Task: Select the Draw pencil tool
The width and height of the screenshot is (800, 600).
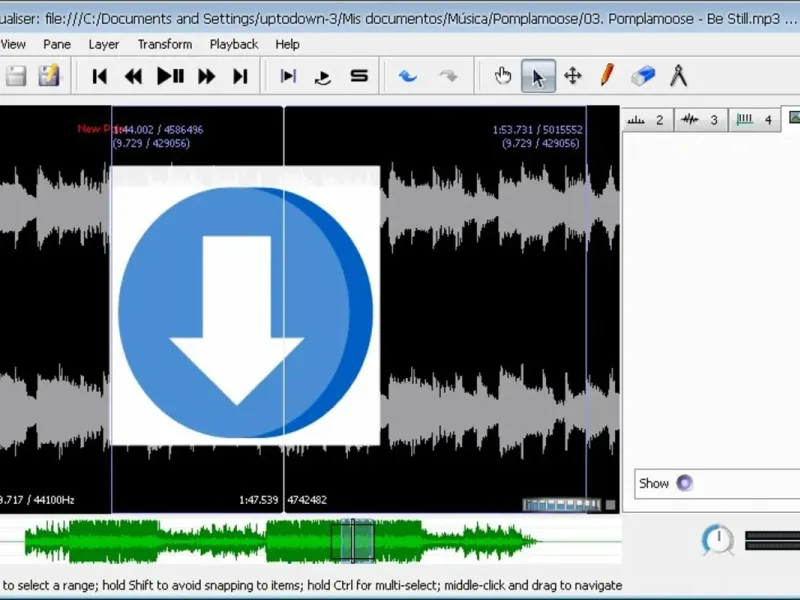Action: tap(607, 76)
